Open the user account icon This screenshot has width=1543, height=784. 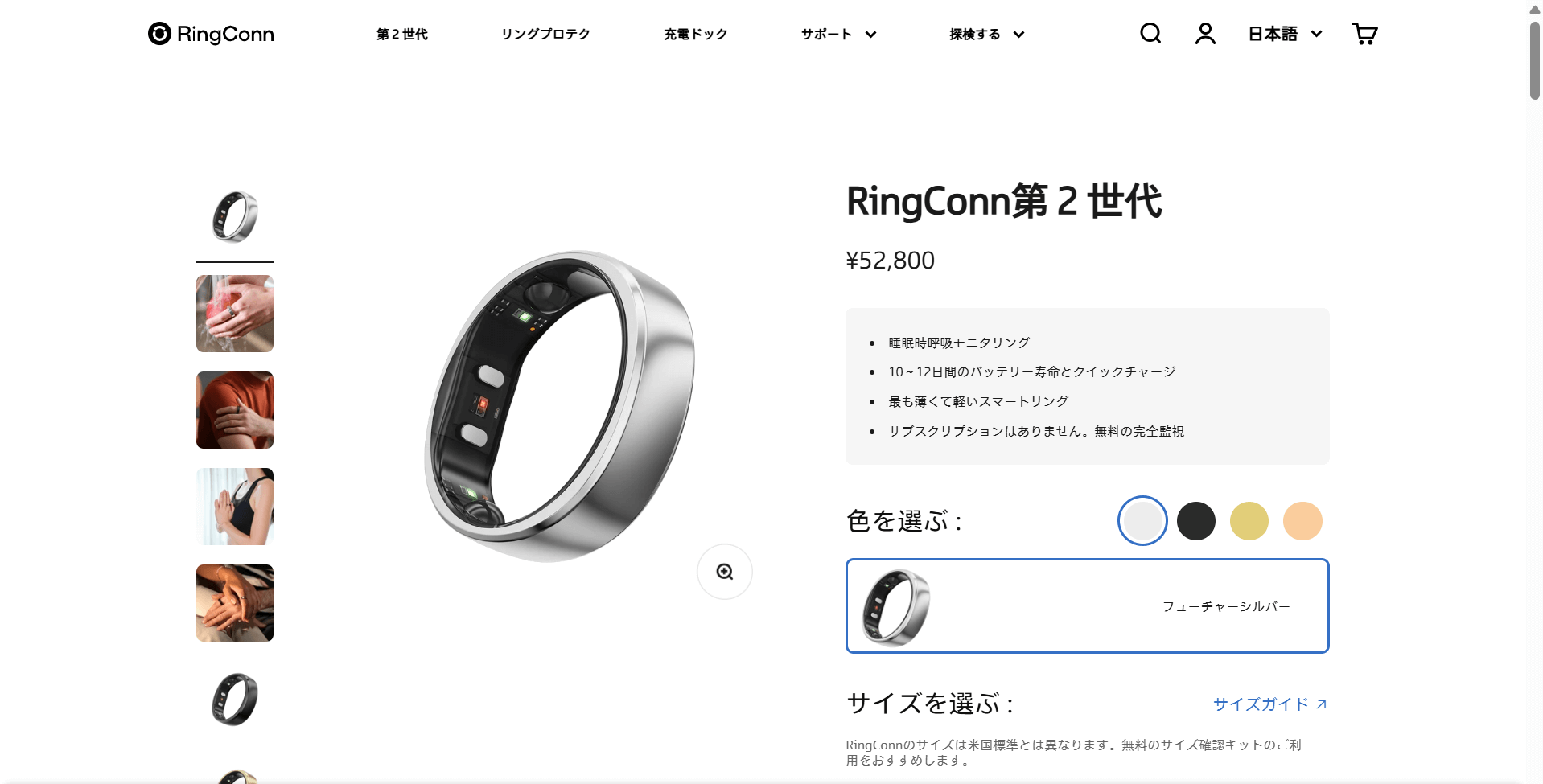pos(1205,33)
